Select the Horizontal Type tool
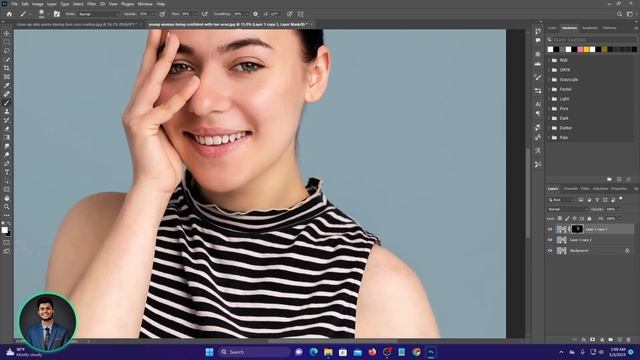Viewport: 640px width, 360px height. (x=7, y=172)
